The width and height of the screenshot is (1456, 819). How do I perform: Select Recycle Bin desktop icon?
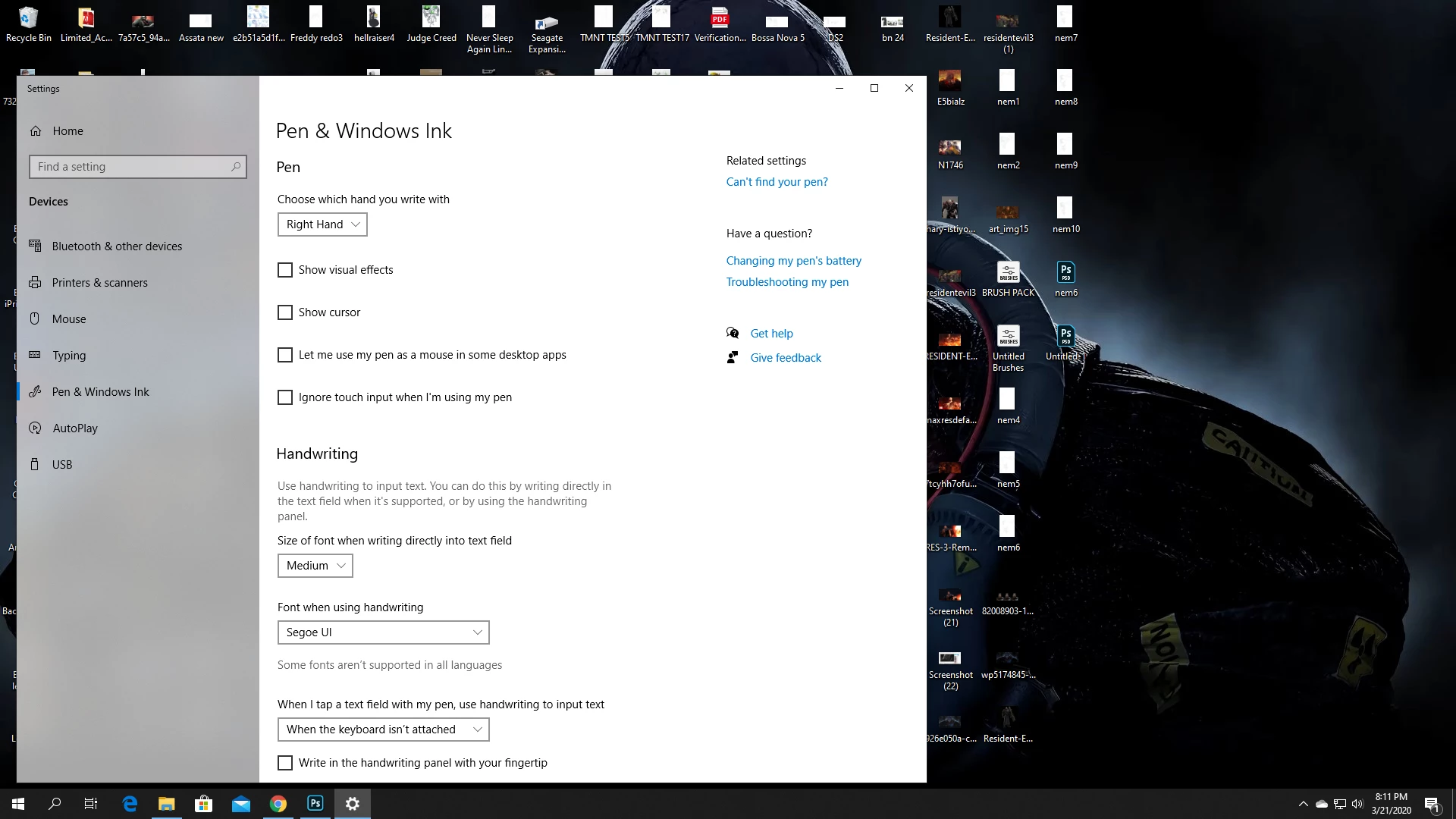coord(29,25)
